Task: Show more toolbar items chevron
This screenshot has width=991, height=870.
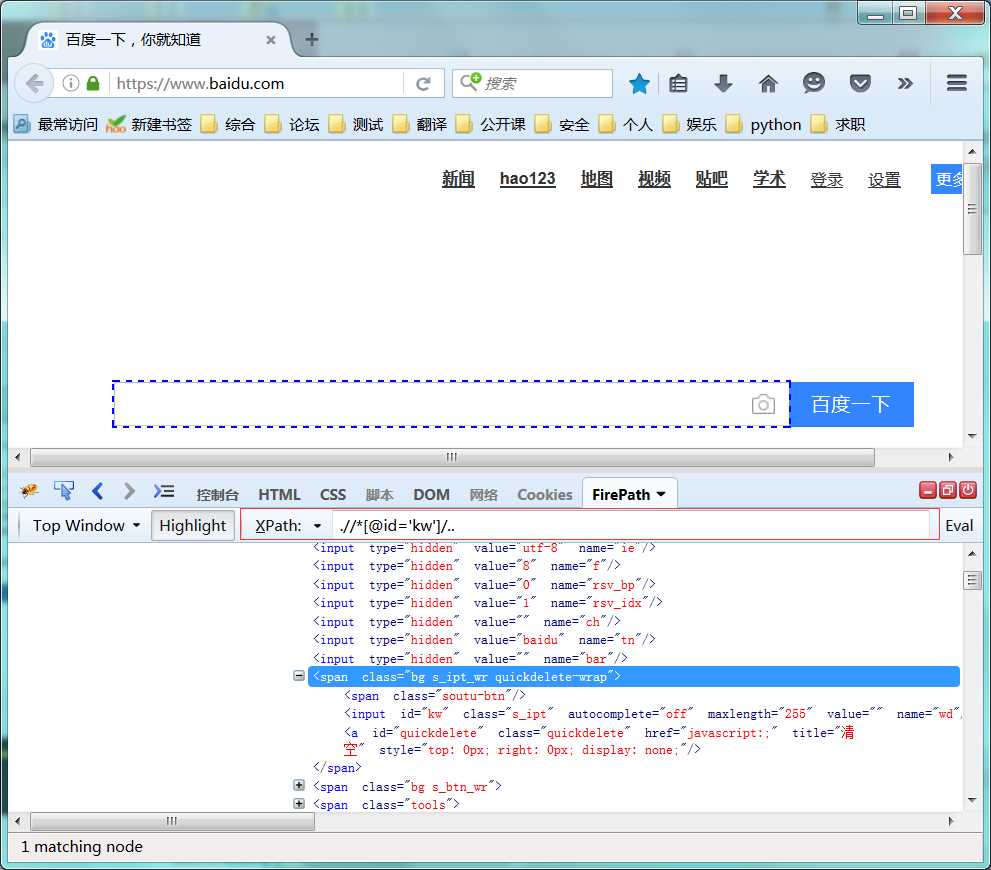Action: pyautogui.click(x=905, y=83)
